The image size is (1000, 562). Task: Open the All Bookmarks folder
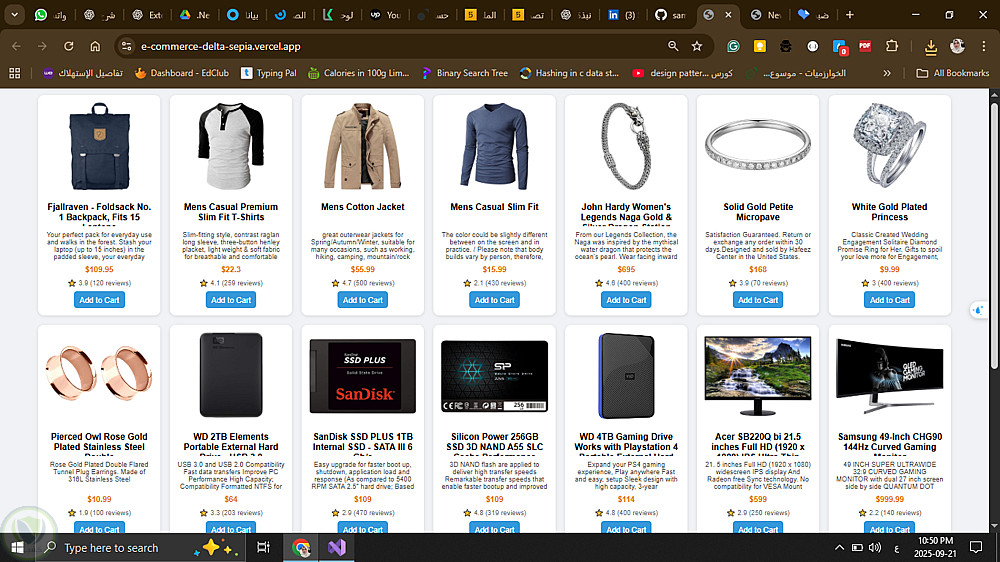click(953, 73)
